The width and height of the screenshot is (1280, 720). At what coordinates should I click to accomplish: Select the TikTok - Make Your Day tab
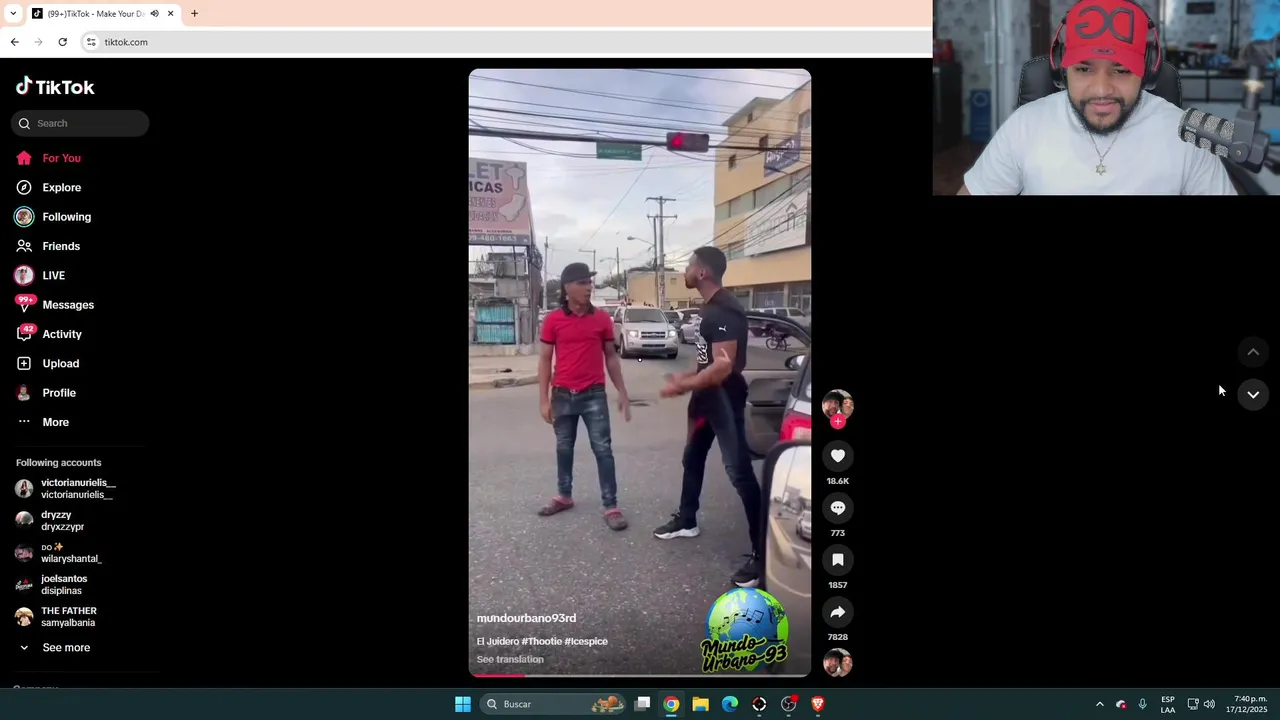102,14
